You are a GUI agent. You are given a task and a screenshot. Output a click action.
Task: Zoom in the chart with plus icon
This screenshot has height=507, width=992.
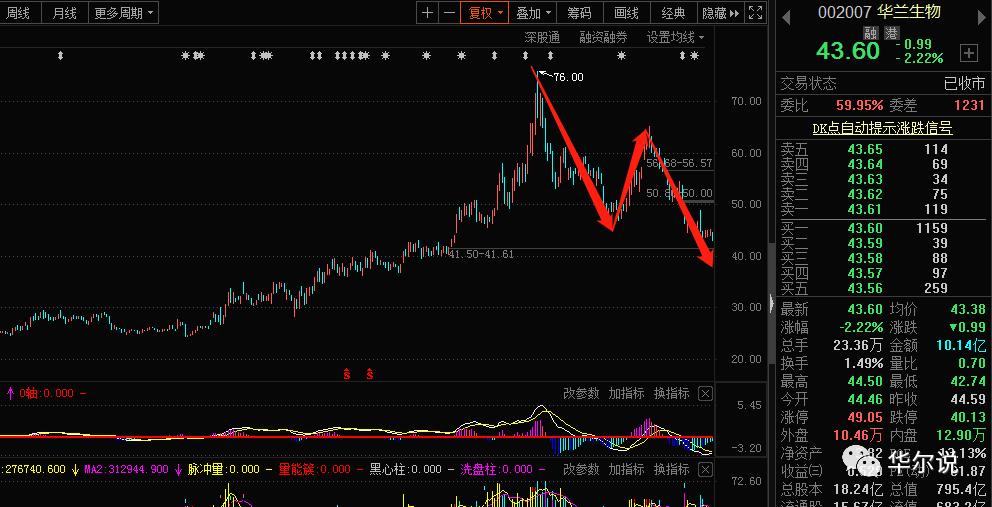(x=428, y=13)
